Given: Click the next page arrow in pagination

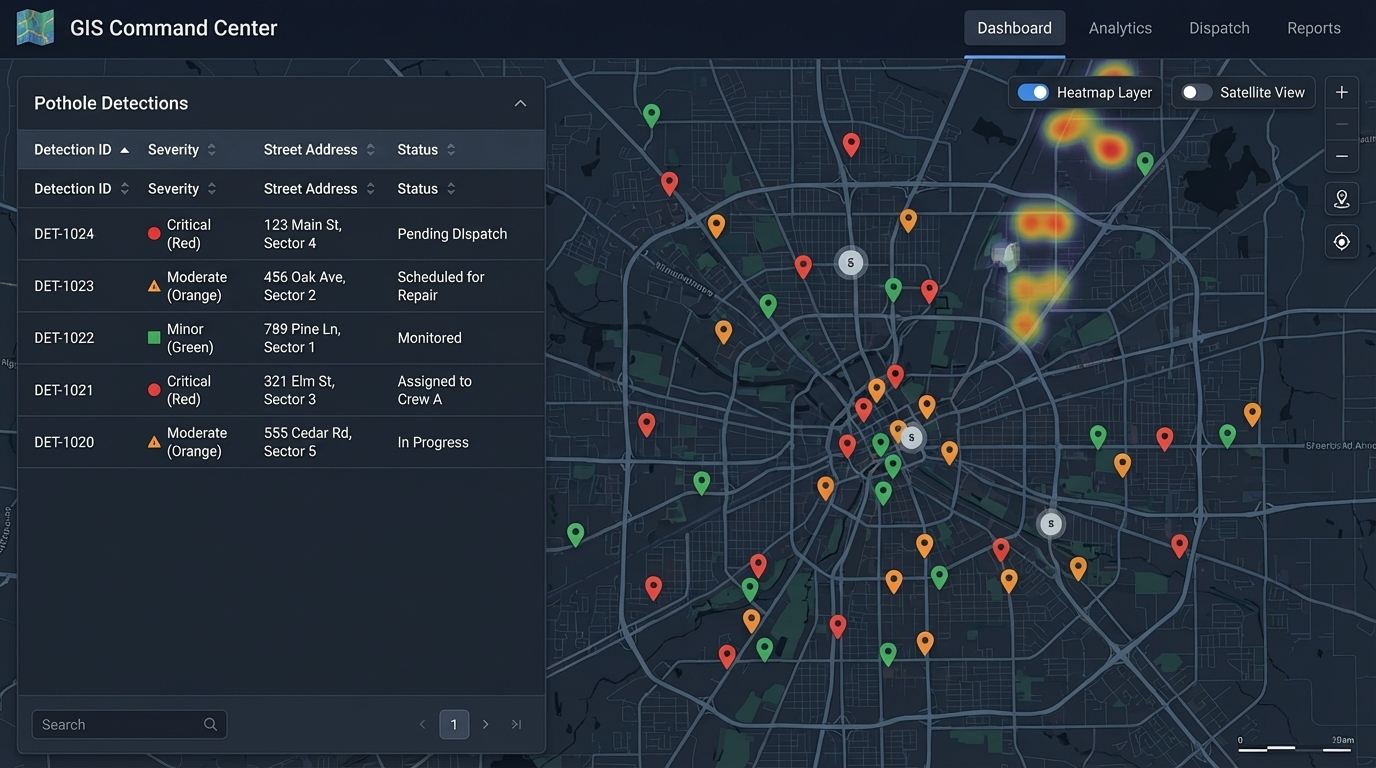Looking at the screenshot, I should coord(485,723).
